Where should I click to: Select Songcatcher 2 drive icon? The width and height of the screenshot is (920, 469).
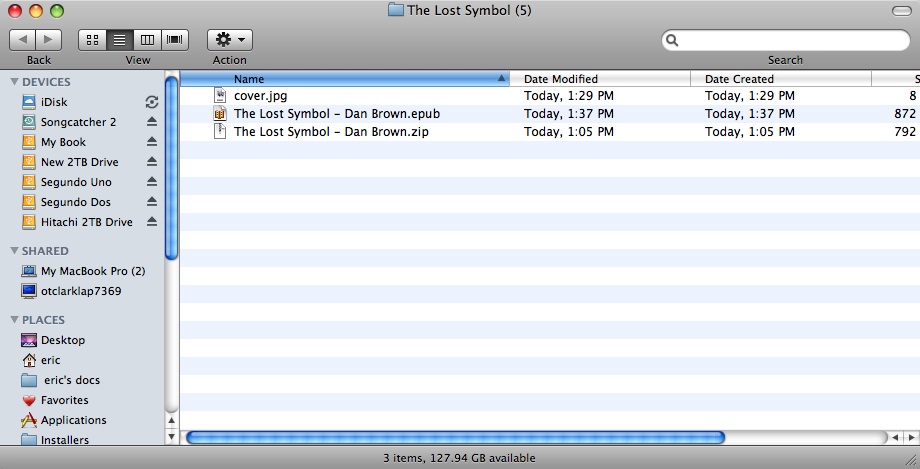click(x=29, y=122)
